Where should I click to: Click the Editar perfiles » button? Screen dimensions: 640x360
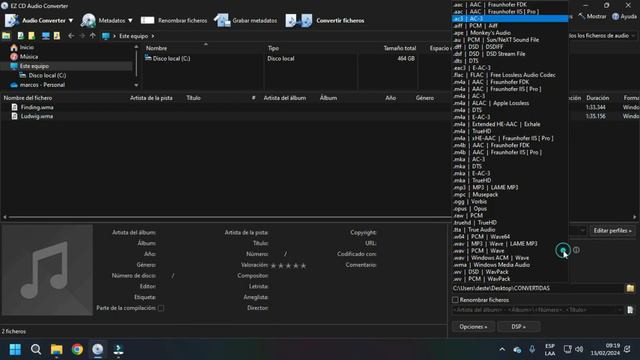(x=612, y=231)
